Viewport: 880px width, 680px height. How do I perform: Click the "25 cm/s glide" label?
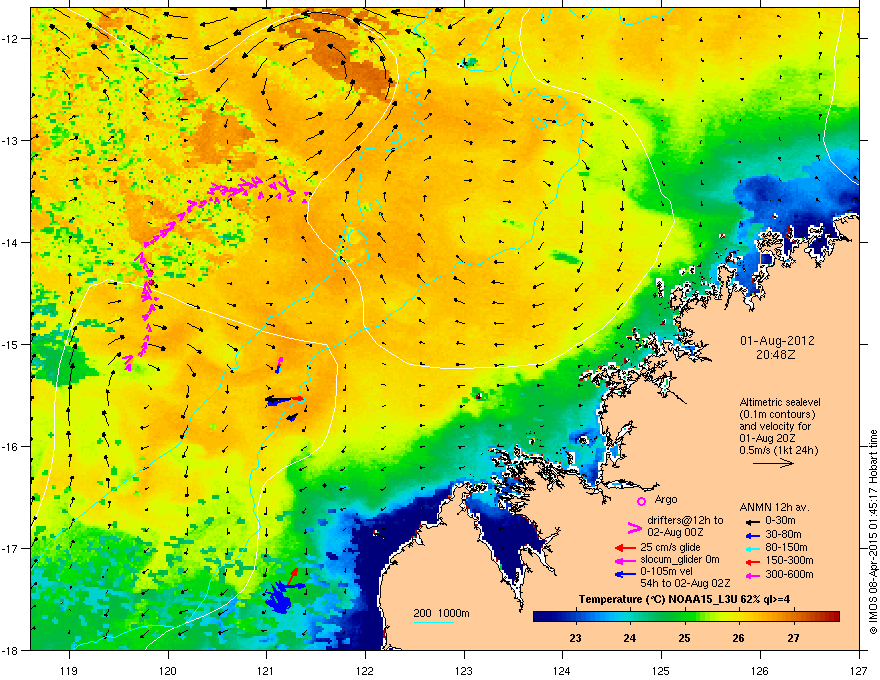click(x=670, y=547)
